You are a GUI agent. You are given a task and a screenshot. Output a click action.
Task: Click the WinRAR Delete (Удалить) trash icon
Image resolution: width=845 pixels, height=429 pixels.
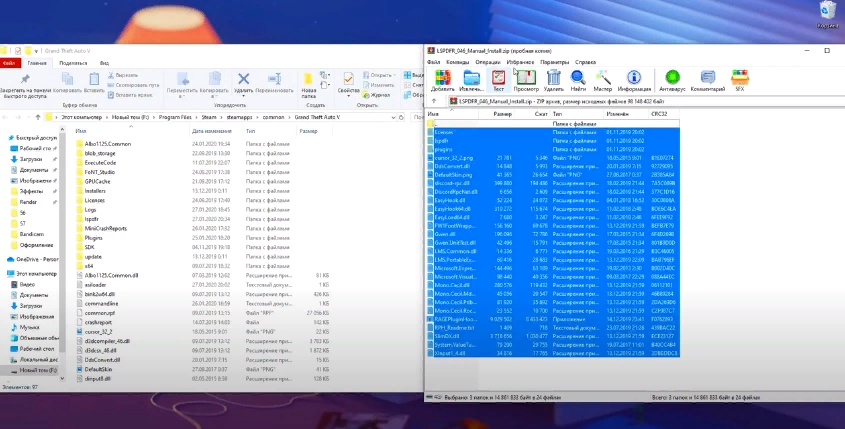[x=553, y=80]
